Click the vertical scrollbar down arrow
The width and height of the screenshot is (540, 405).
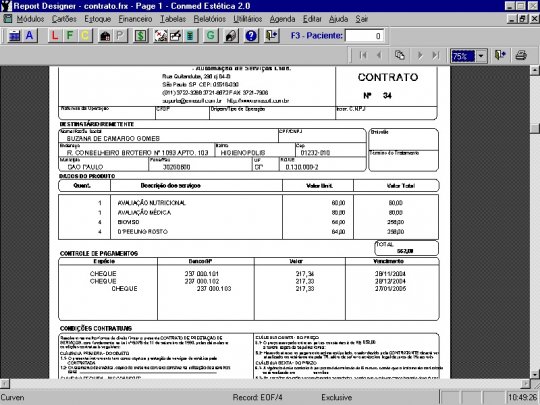(x=534, y=374)
